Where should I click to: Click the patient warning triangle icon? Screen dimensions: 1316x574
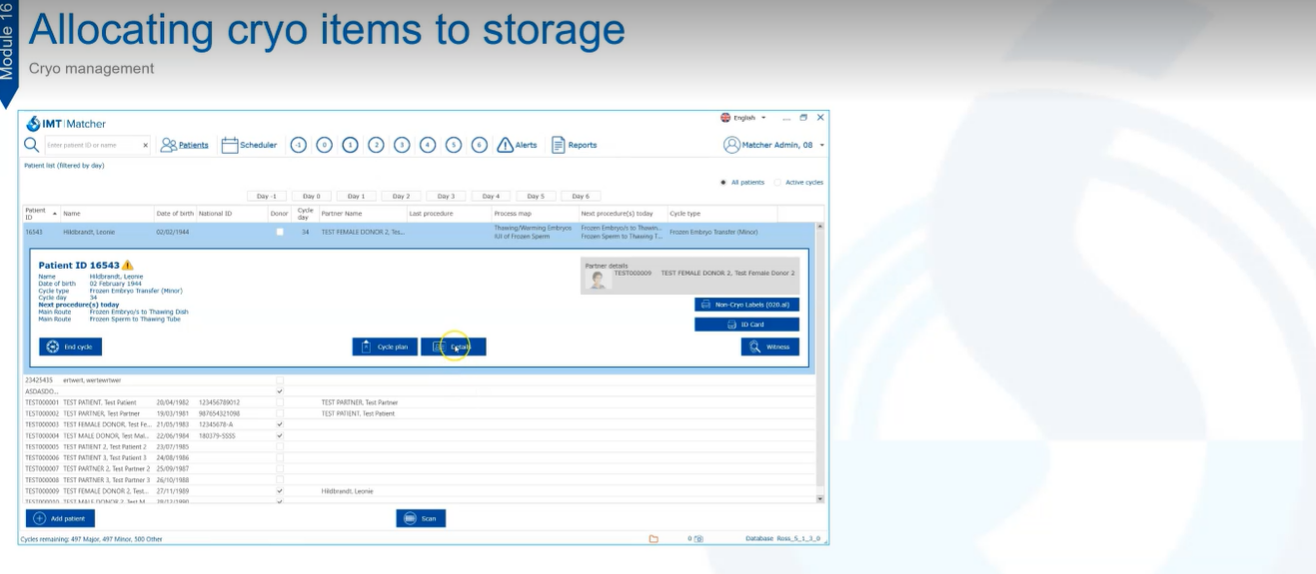pyautogui.click(x=127, y=265)
